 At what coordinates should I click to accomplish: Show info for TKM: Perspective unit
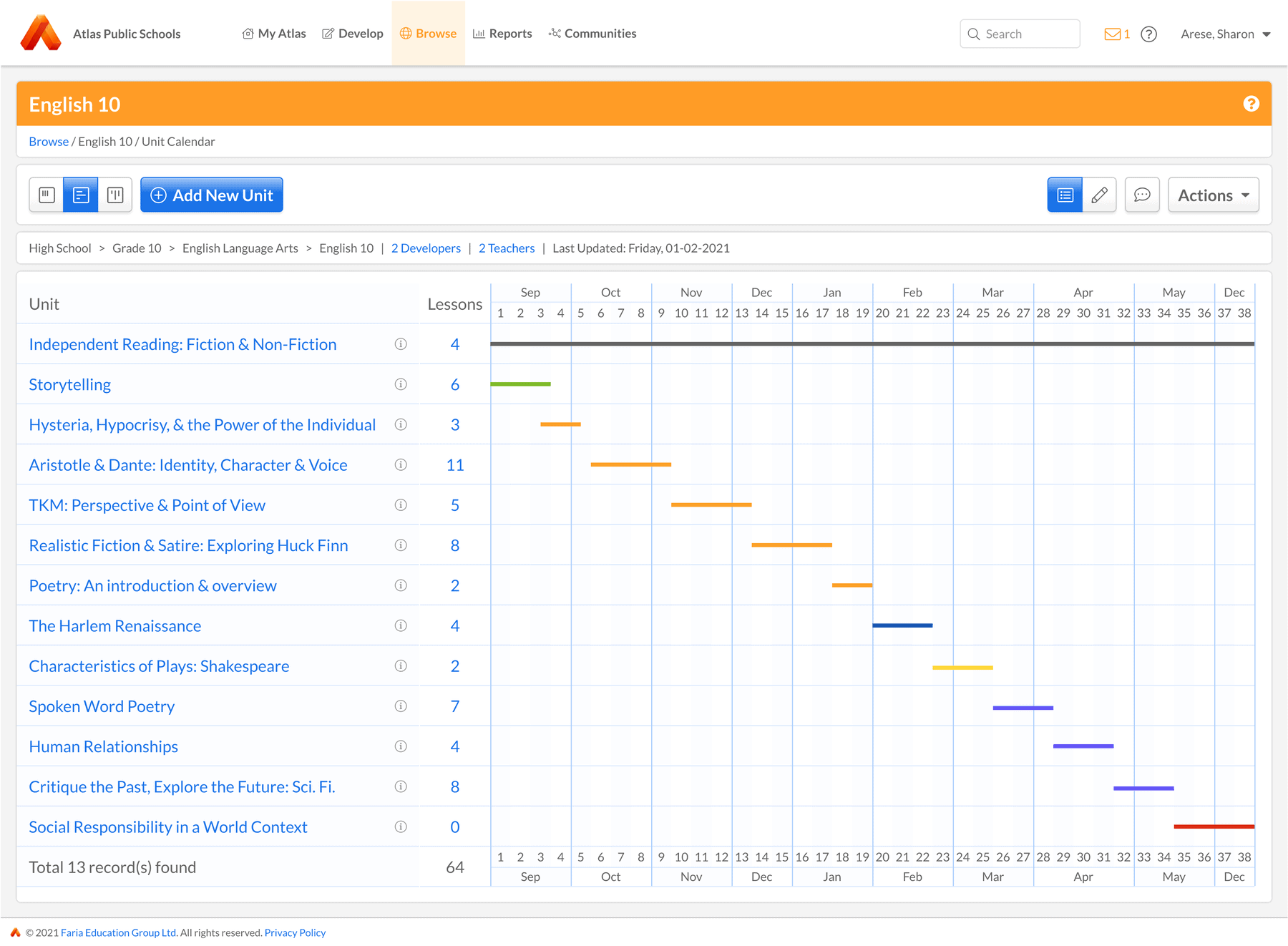coord(401,505)
